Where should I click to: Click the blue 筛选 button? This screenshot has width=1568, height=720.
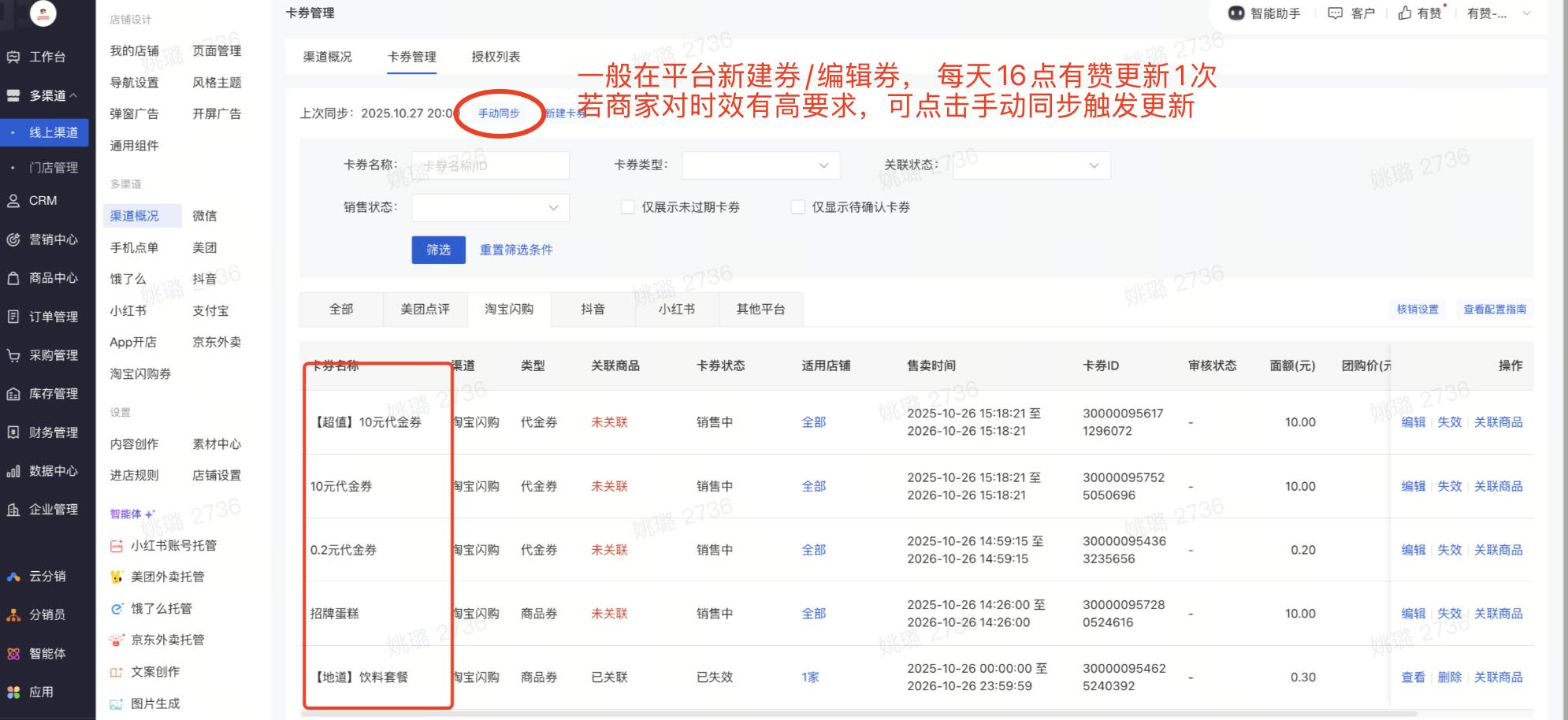coord(438,250)
